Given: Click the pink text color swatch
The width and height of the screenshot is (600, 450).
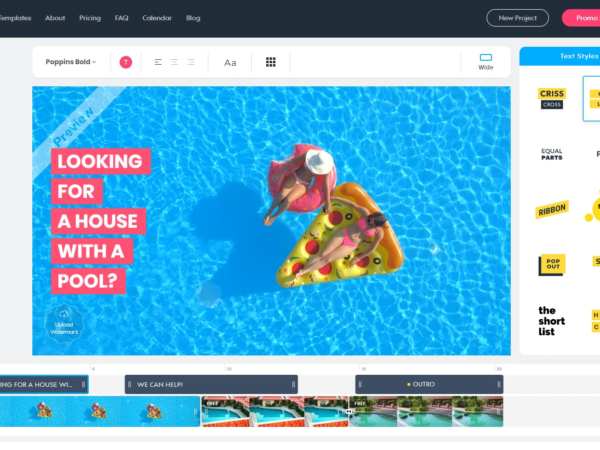Looking at the screenshot, I should (x=125, y=62).
